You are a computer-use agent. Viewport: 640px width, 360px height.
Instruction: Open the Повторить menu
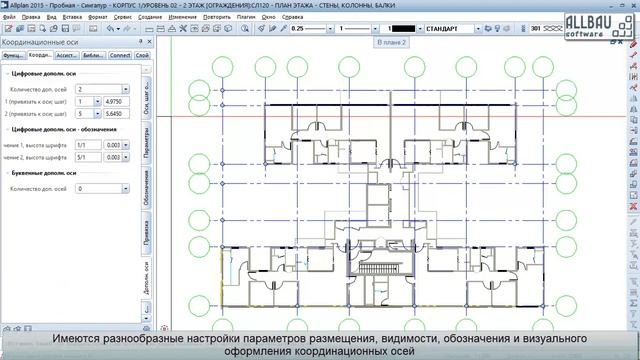pos(217,17)
